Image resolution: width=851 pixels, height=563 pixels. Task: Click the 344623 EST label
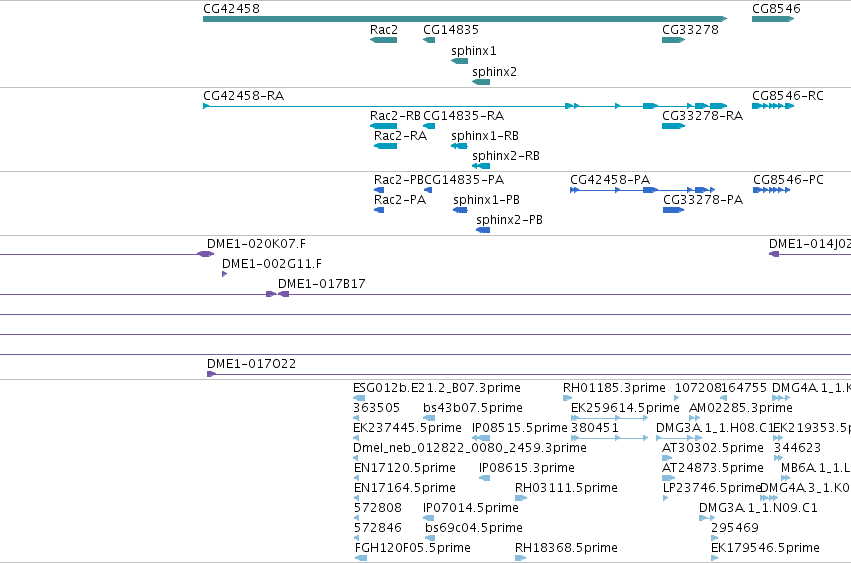(797, 448)
